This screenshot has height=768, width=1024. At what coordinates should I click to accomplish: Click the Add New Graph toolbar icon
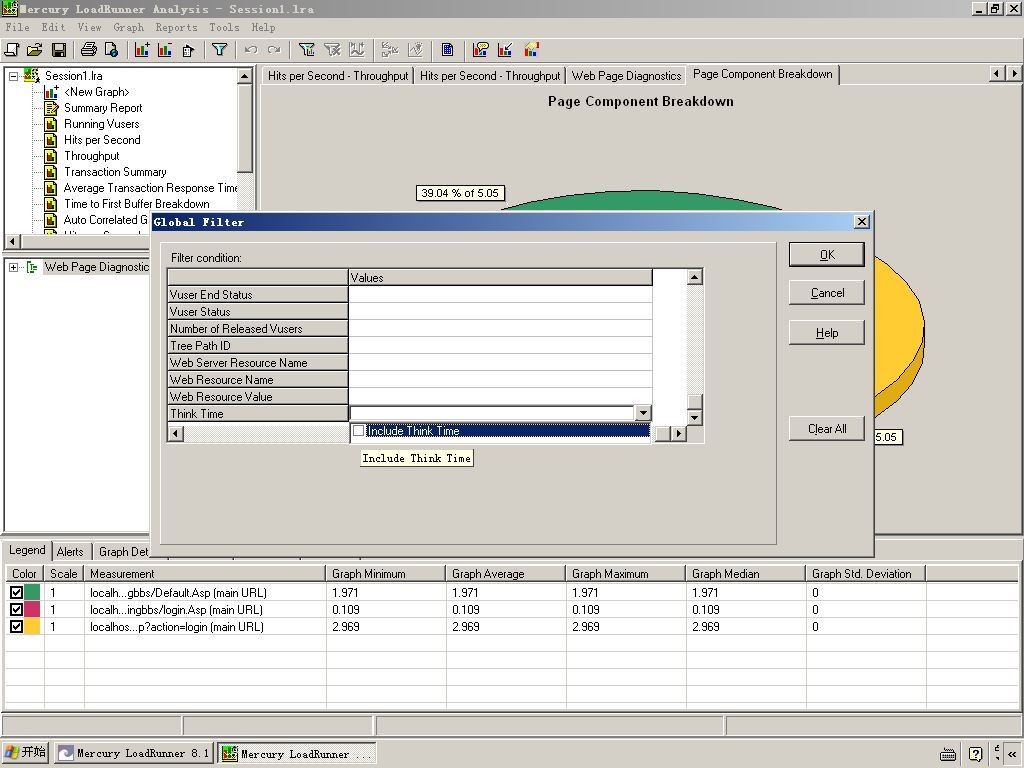pos(142,50)
